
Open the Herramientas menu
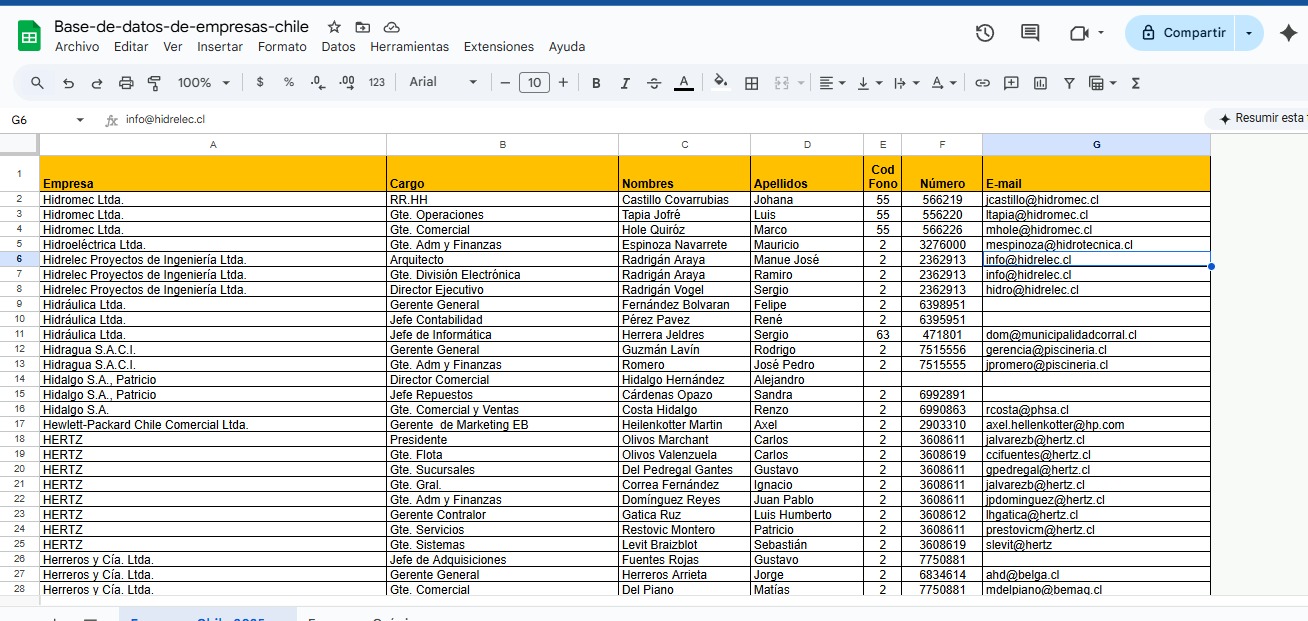point(410,47)
